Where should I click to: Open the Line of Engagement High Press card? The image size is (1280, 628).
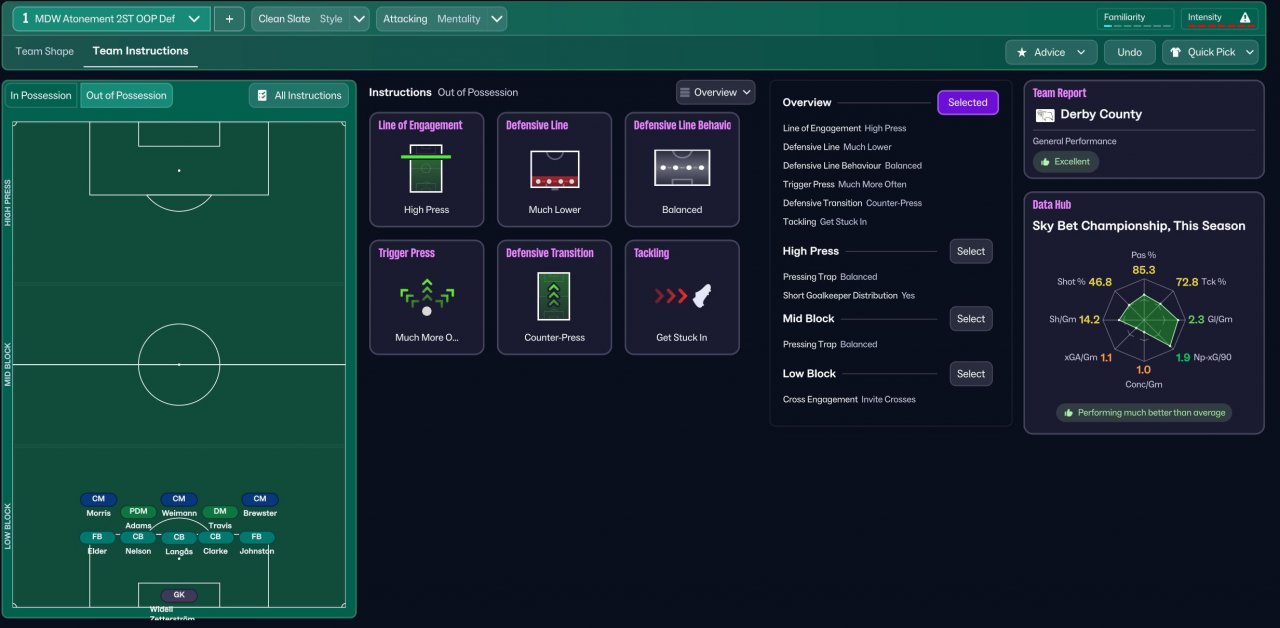427,169
